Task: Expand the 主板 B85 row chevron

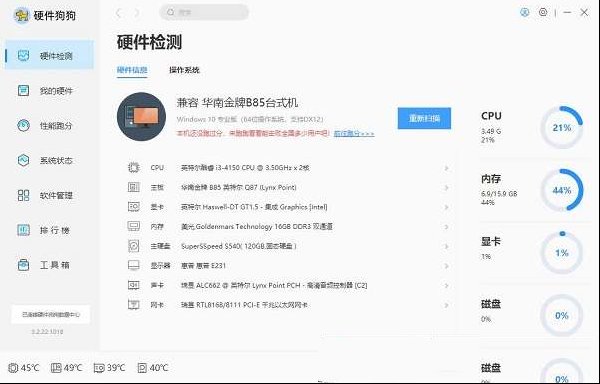Action: pos(446,188)
